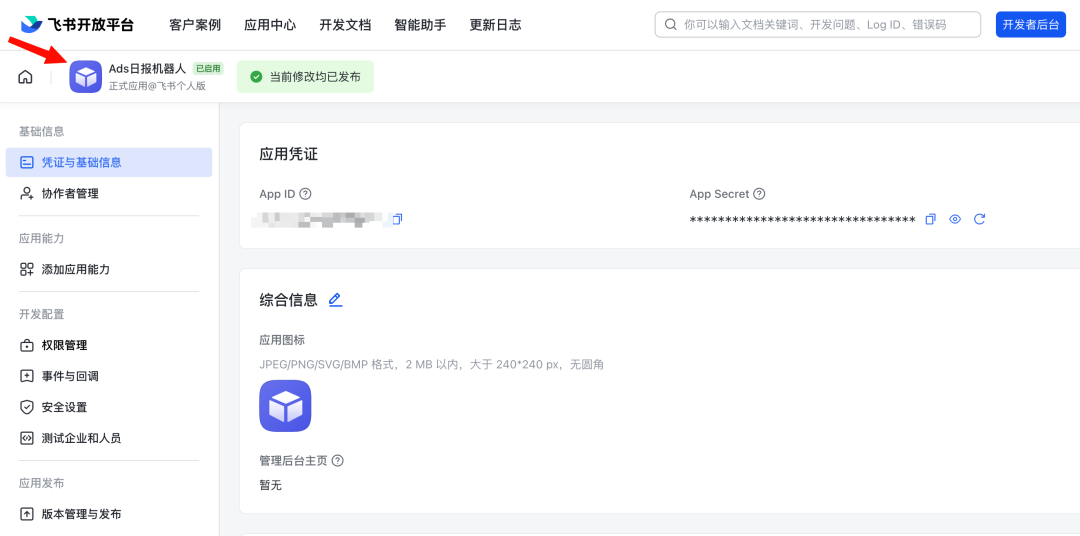Click the 应用图标 cube thumbnail

pyautogui.click(x=285, y=406)
